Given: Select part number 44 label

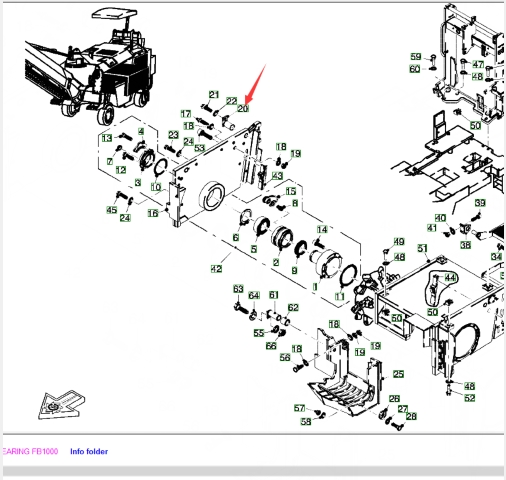Looking at the screenshot, I should click(x=450, y=278).
